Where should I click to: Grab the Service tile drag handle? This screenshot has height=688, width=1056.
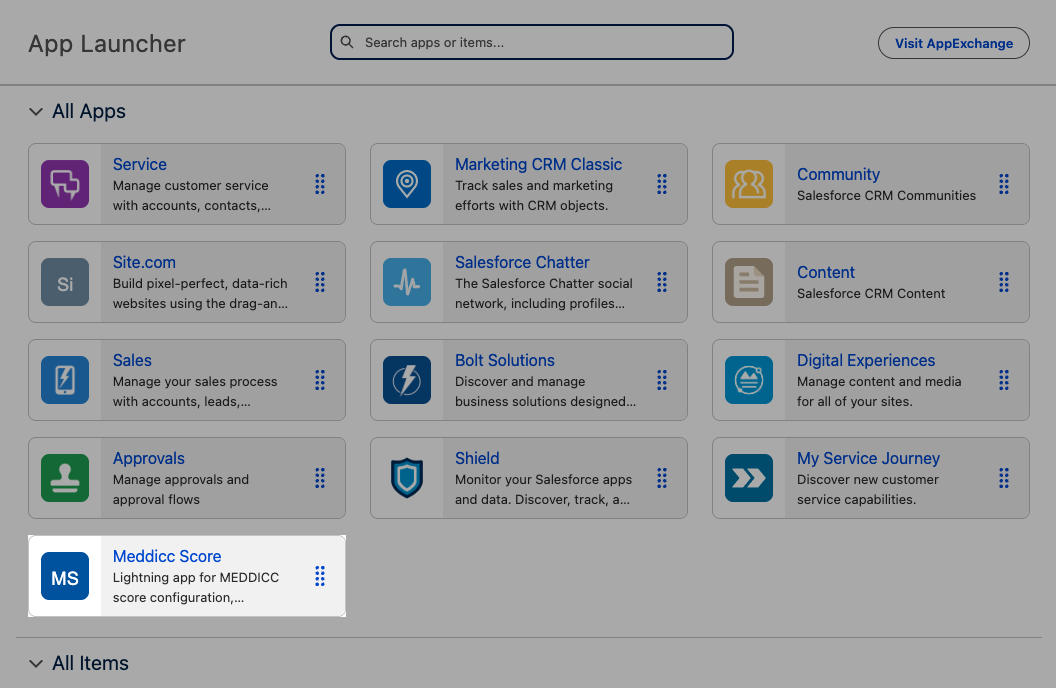tap(320, 184)
